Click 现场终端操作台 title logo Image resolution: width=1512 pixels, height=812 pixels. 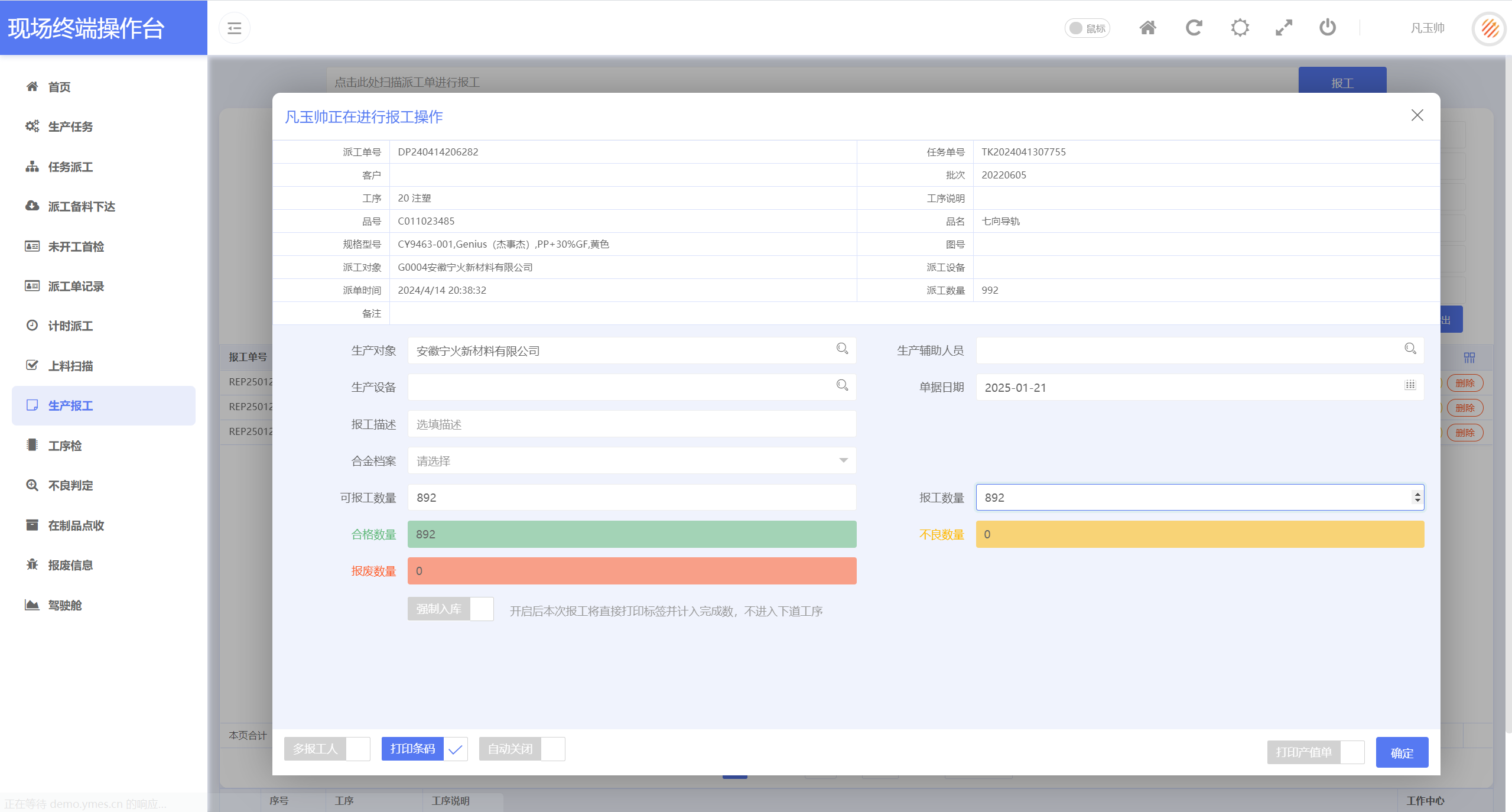pyautogui.click(x=86, y=28)
